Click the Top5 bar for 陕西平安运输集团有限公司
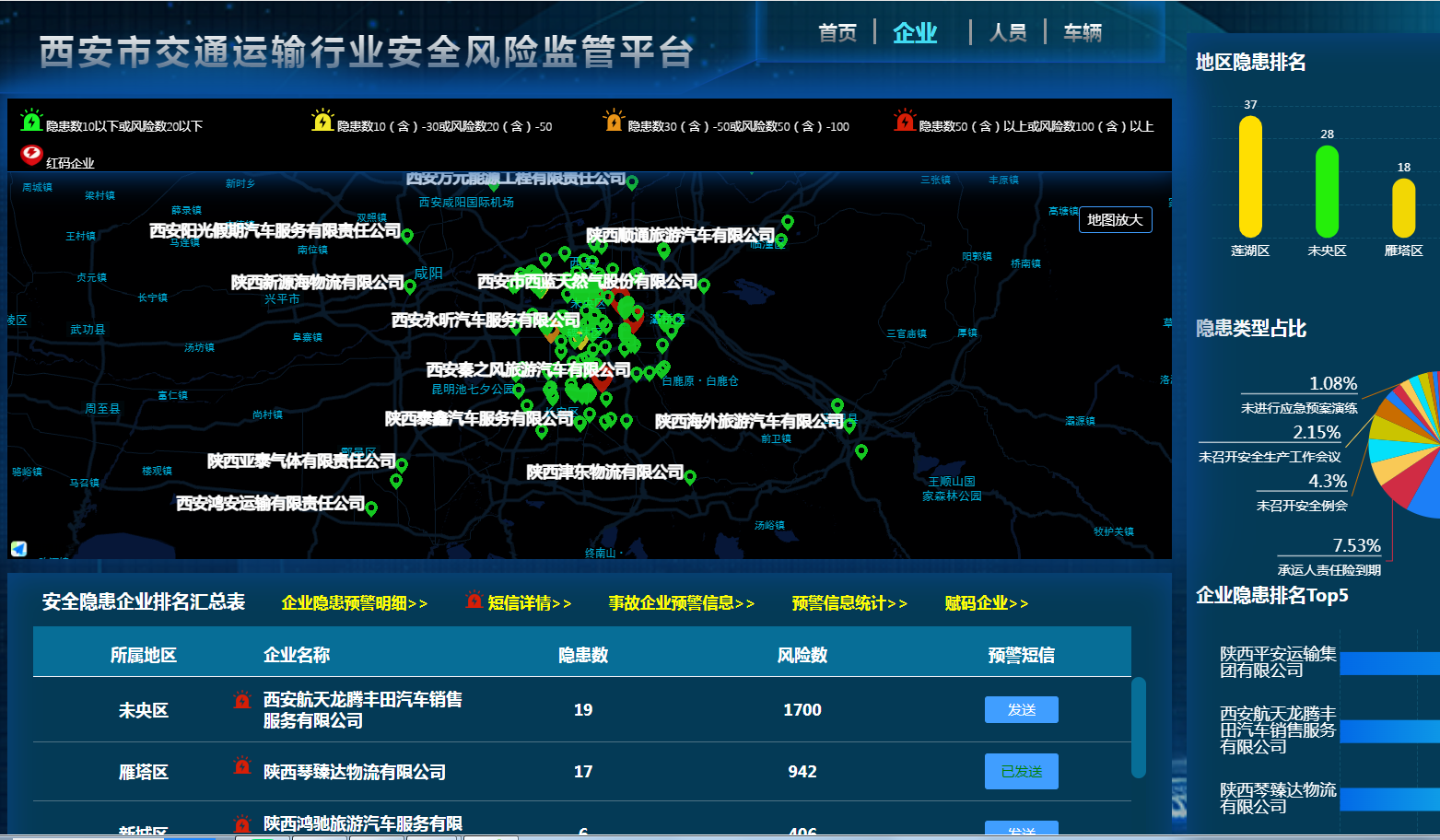 [1389, 663]
